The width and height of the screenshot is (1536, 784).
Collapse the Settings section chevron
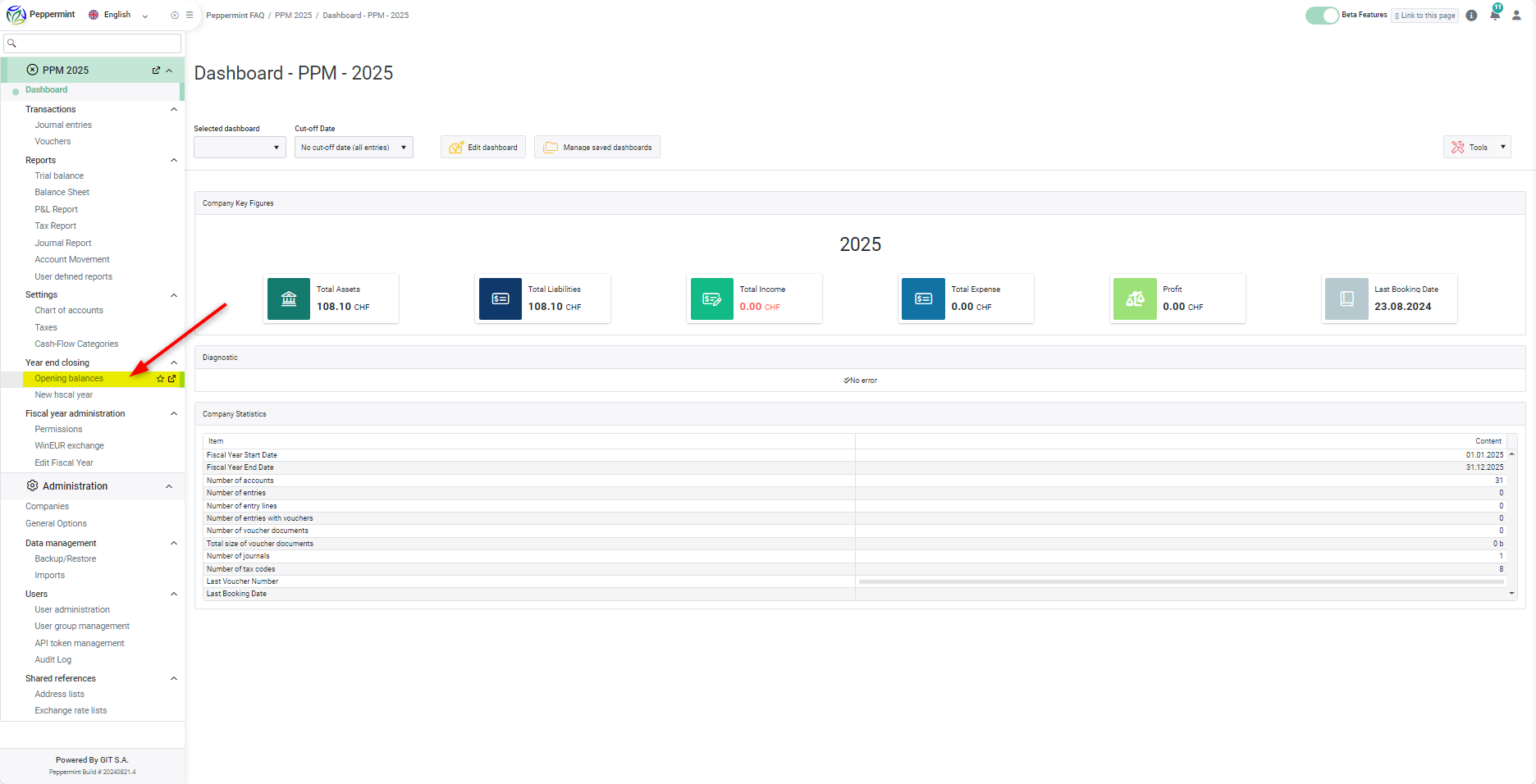click(x=173, y=295)
